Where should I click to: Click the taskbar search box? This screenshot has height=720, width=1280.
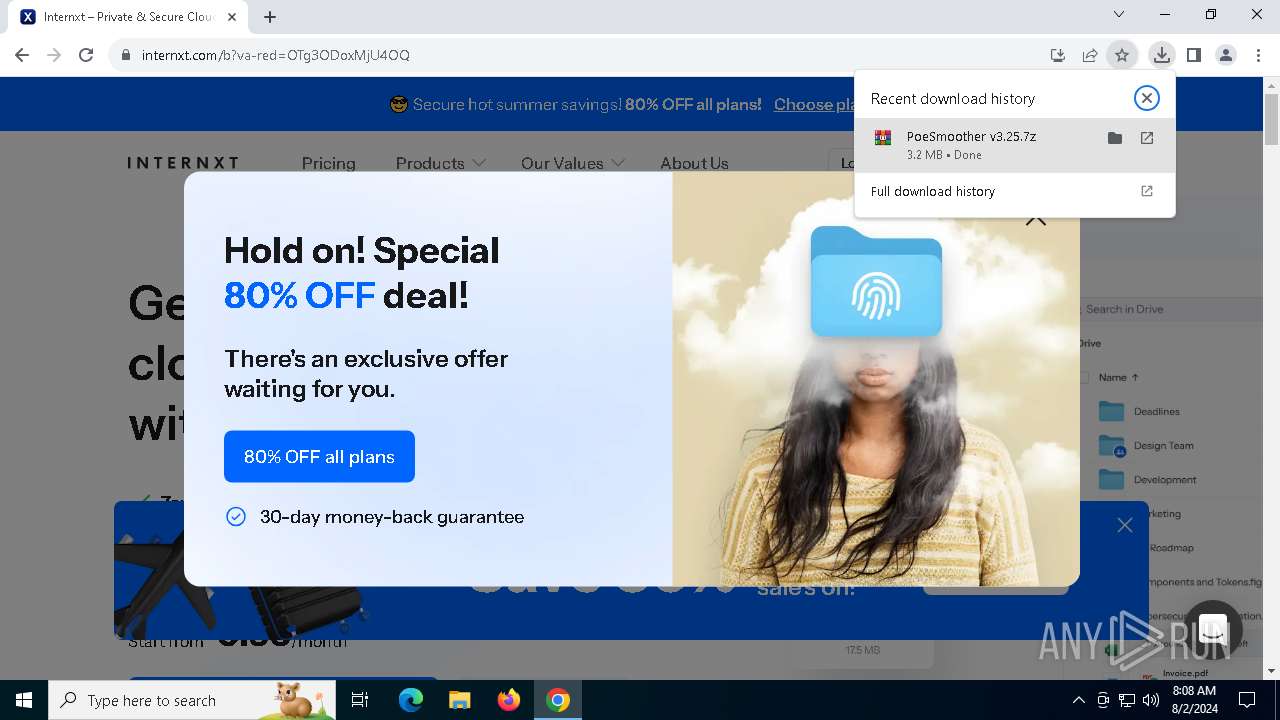point(192,700)
